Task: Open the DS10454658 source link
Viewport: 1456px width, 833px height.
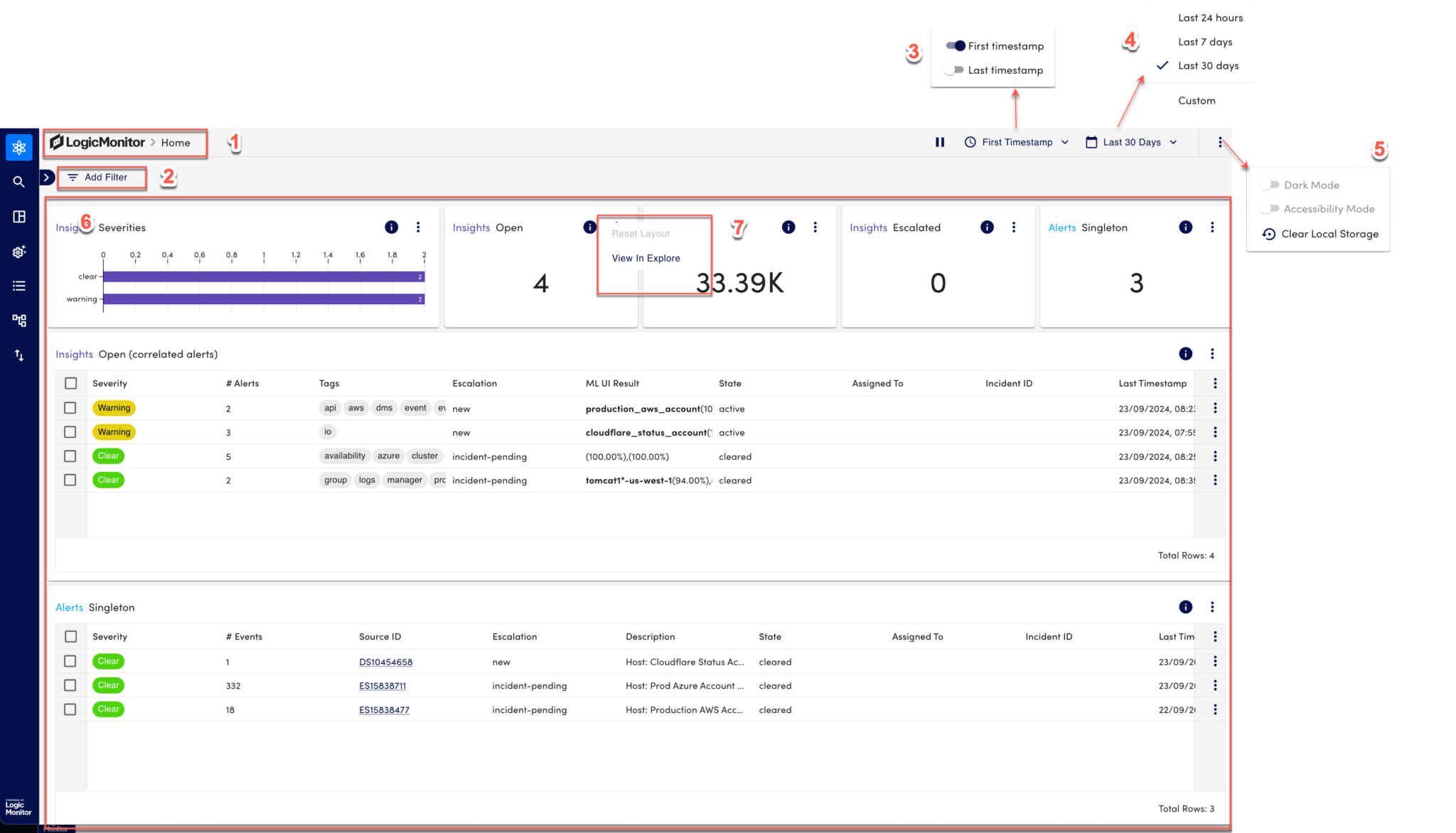Action: coord(386,661)
